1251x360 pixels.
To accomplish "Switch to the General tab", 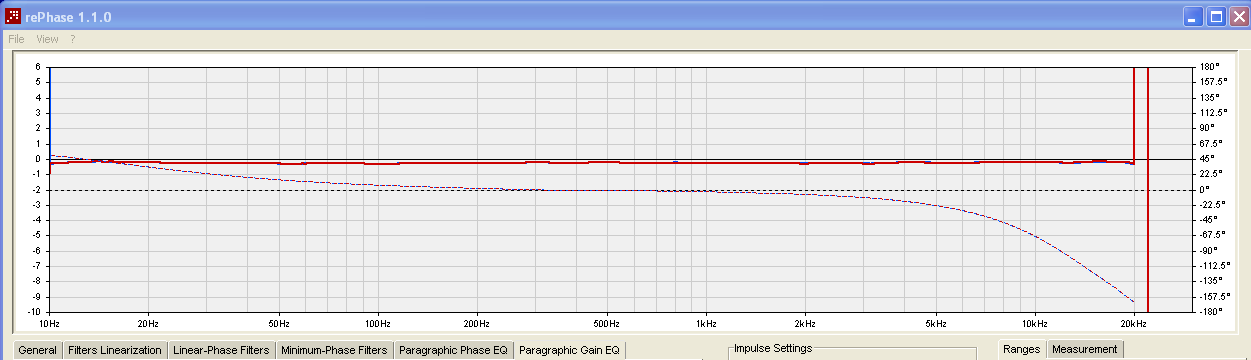I will coord(37,351).
